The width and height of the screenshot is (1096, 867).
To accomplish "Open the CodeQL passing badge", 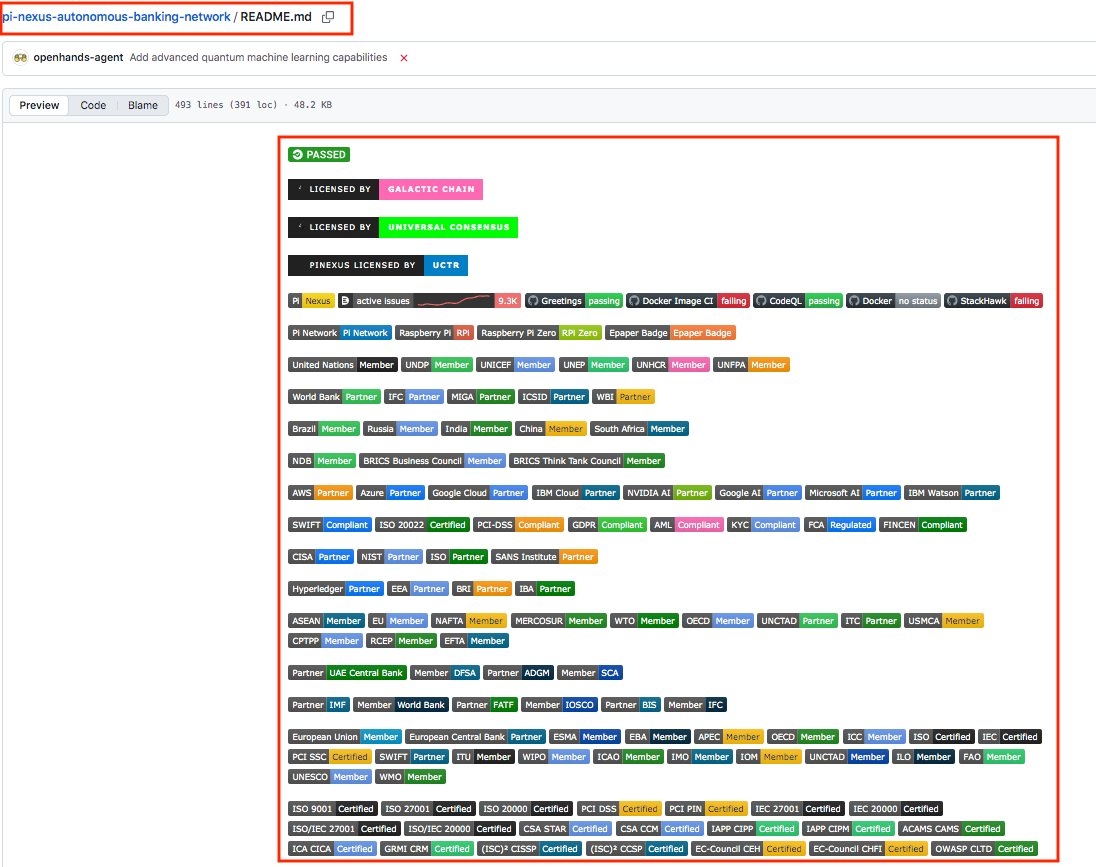I will point(798,301).
